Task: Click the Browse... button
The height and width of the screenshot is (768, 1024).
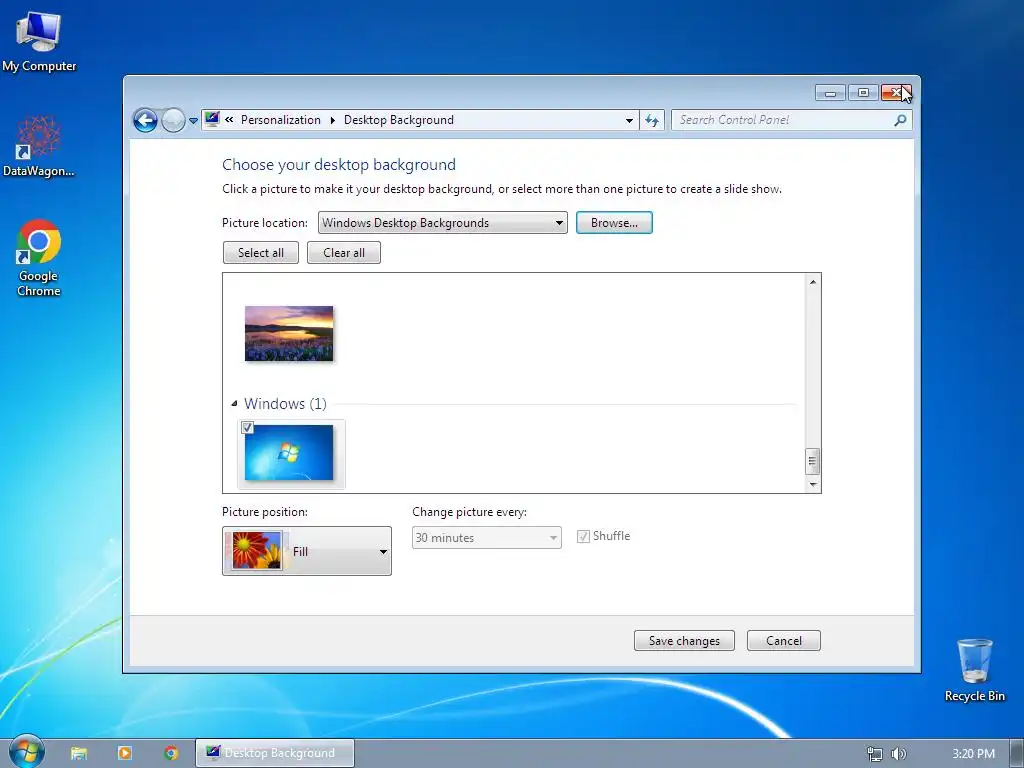Action: (x=614, y=223)
